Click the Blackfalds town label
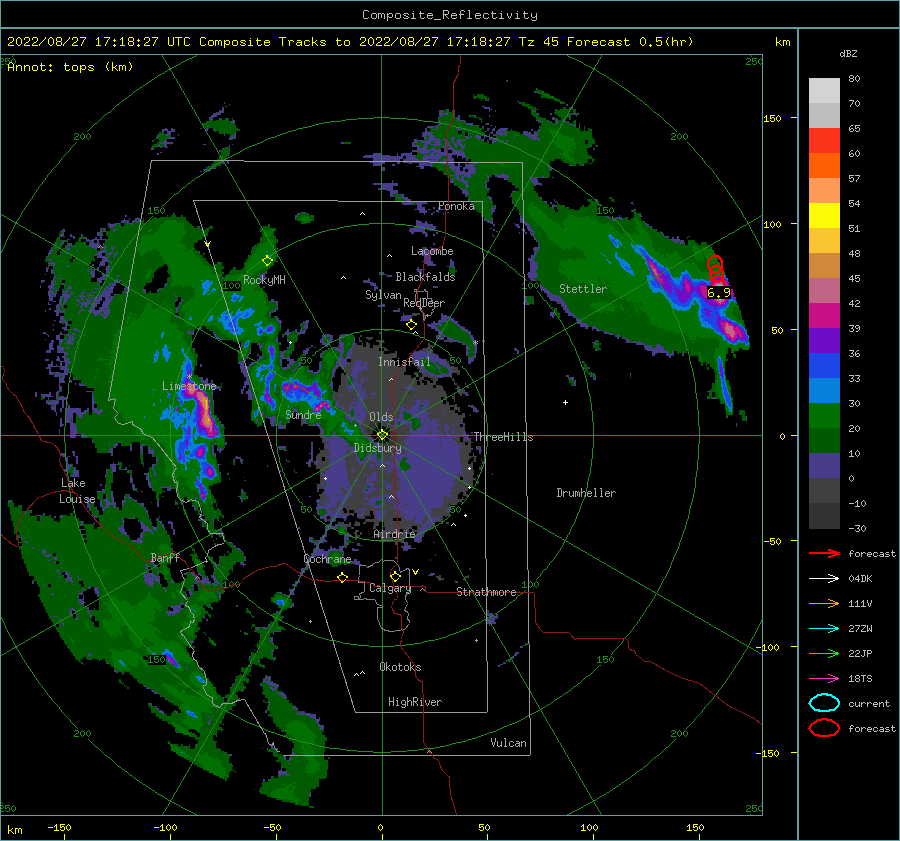The width and height of the screenshot is (900, 841). 425,277
